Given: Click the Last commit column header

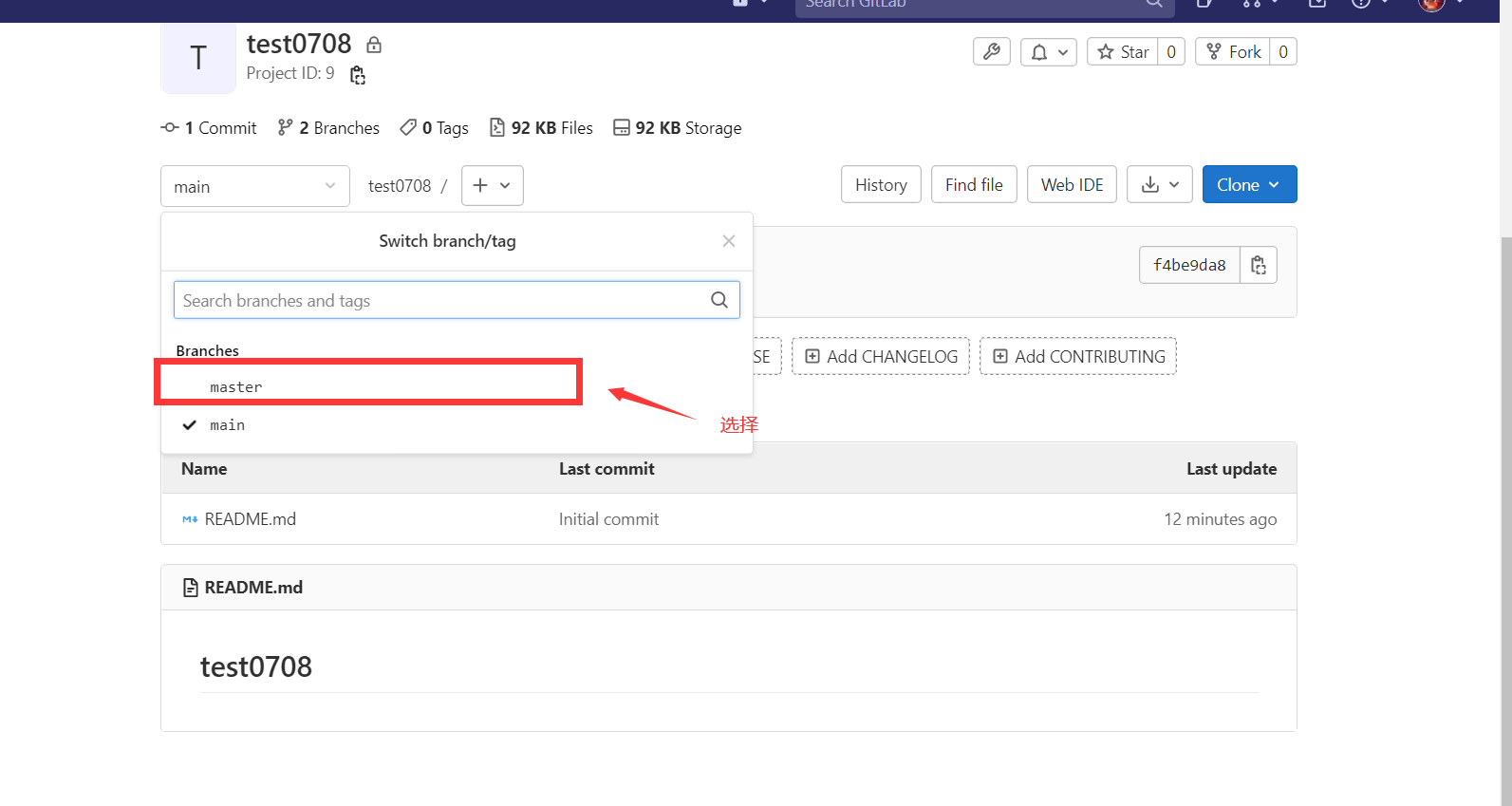Looking at the screenshot, I should 607,469.
